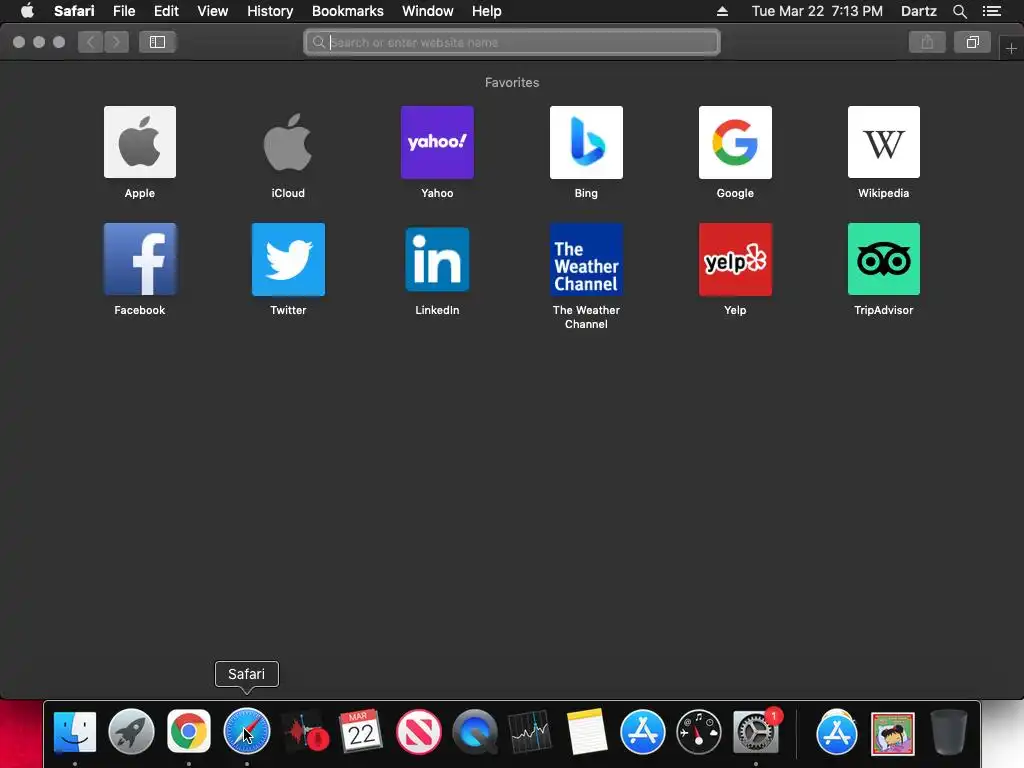Open App Store from the Dock
1024x768 pixels.
[643, 731]
